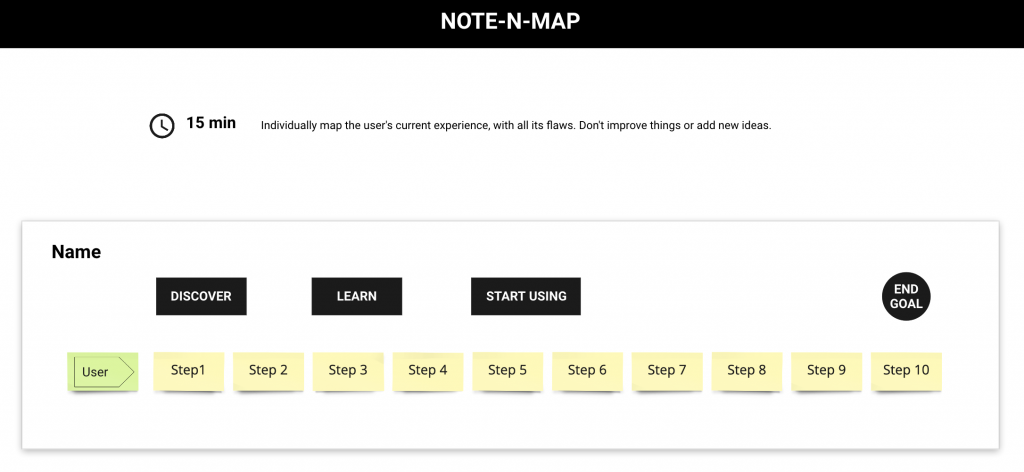Select the Step 8 sticky note
Screen dimensions: 1024x472
(x=746, y=371)
